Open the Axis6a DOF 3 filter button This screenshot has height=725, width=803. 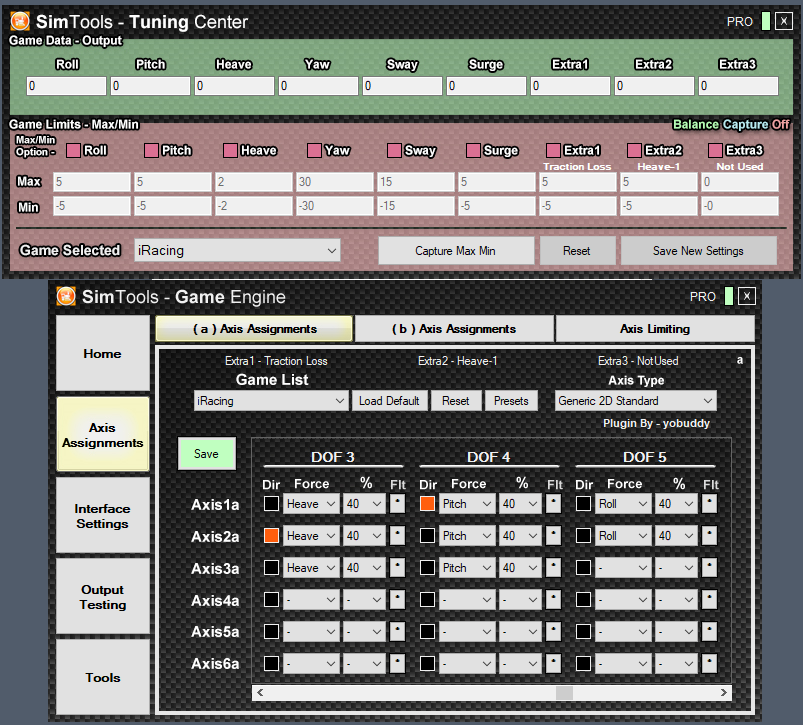coord(397,662)
